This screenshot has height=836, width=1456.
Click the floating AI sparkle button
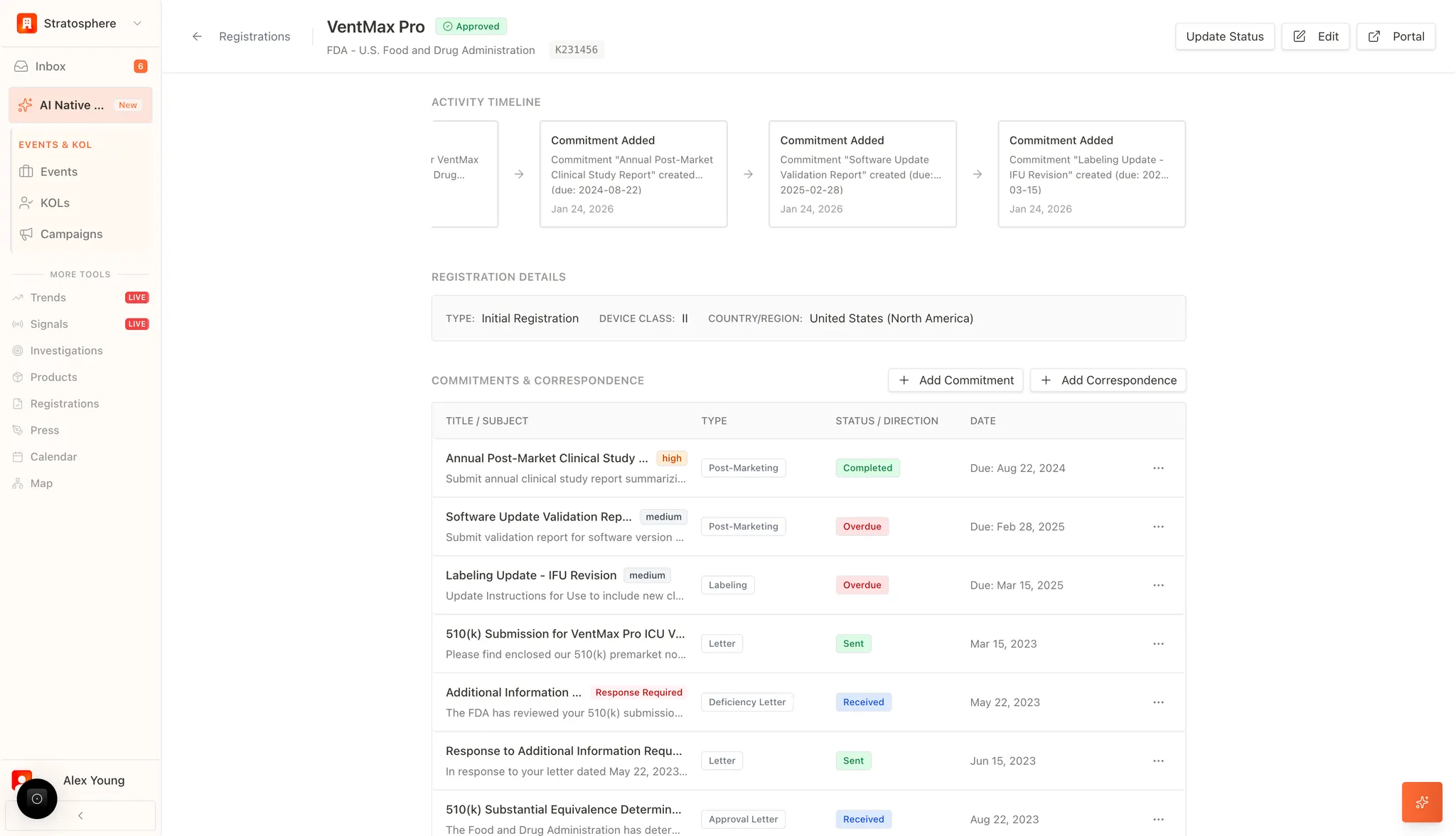tap(1422, 801)
